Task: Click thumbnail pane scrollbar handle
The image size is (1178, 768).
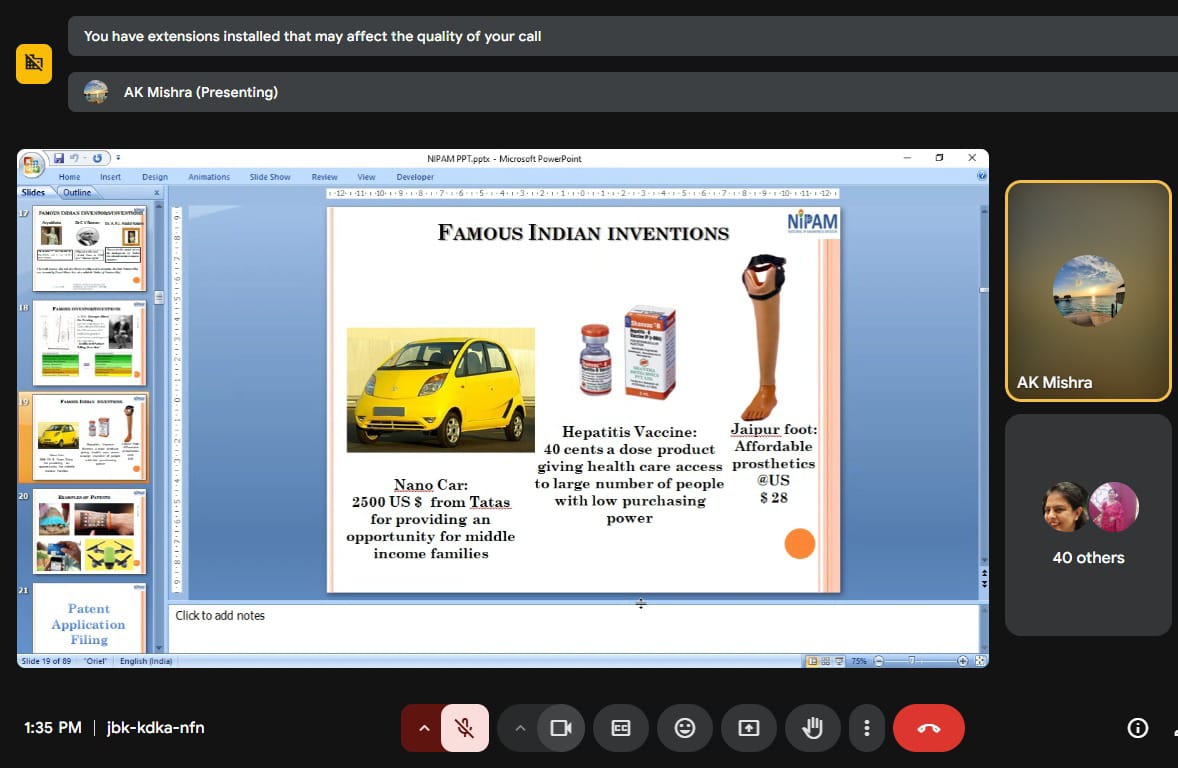Action: (159, 298)
